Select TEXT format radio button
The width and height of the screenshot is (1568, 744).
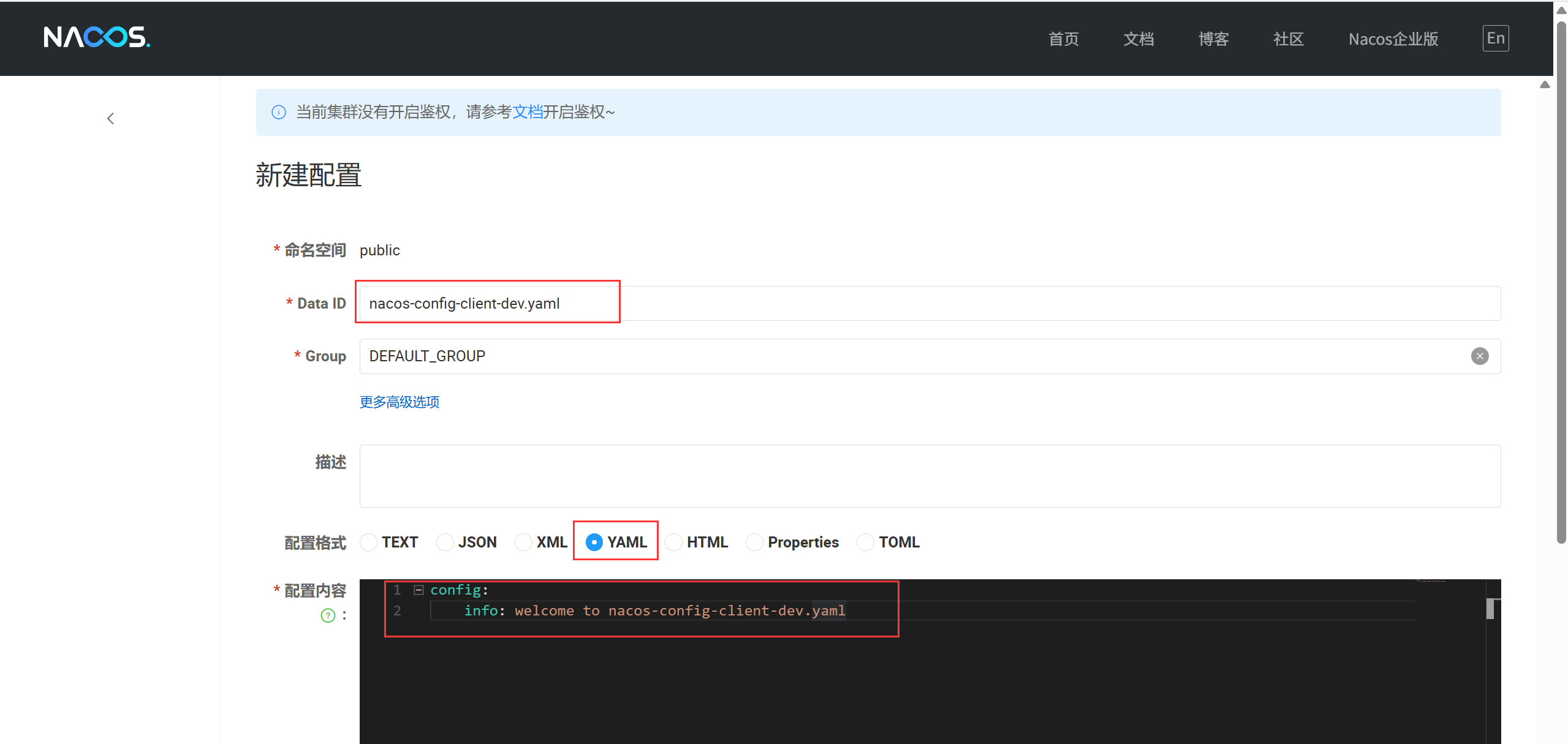(x=369, y=543)
